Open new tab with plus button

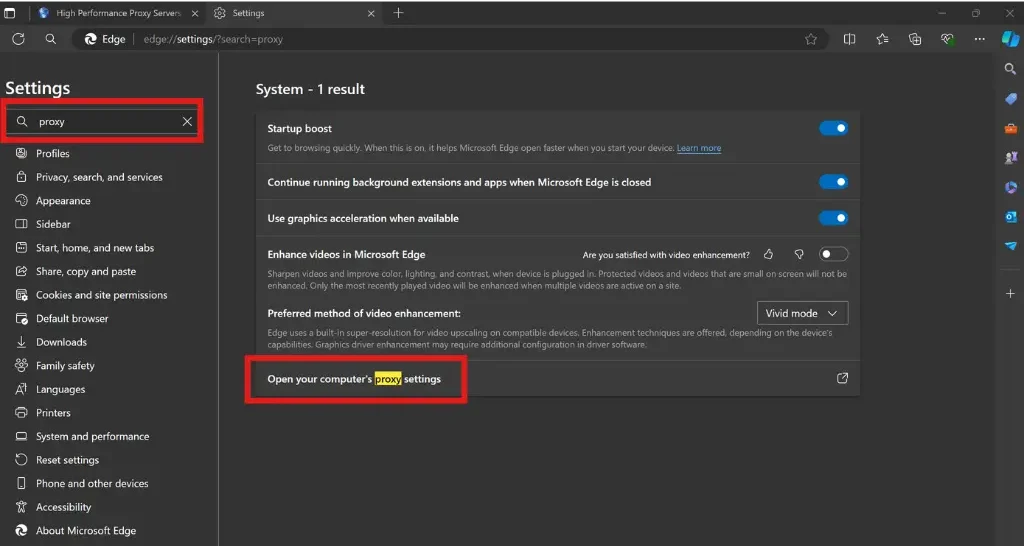pyautogui.click(x=398, y=13)
